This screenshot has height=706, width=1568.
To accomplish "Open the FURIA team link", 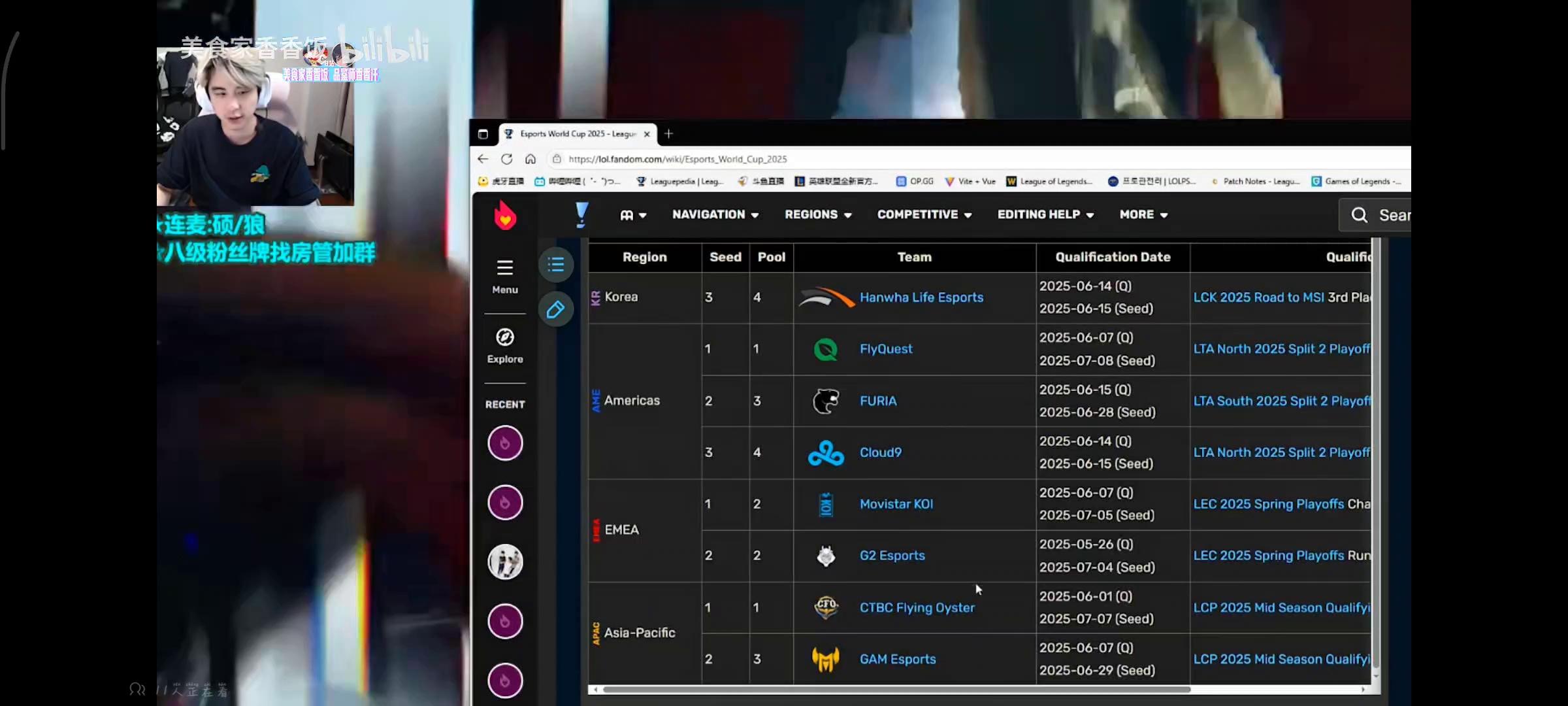I will pos(878,401).
